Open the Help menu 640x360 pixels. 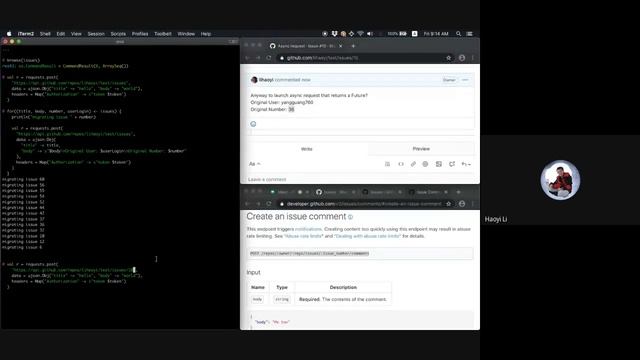(x=206, y=34)
